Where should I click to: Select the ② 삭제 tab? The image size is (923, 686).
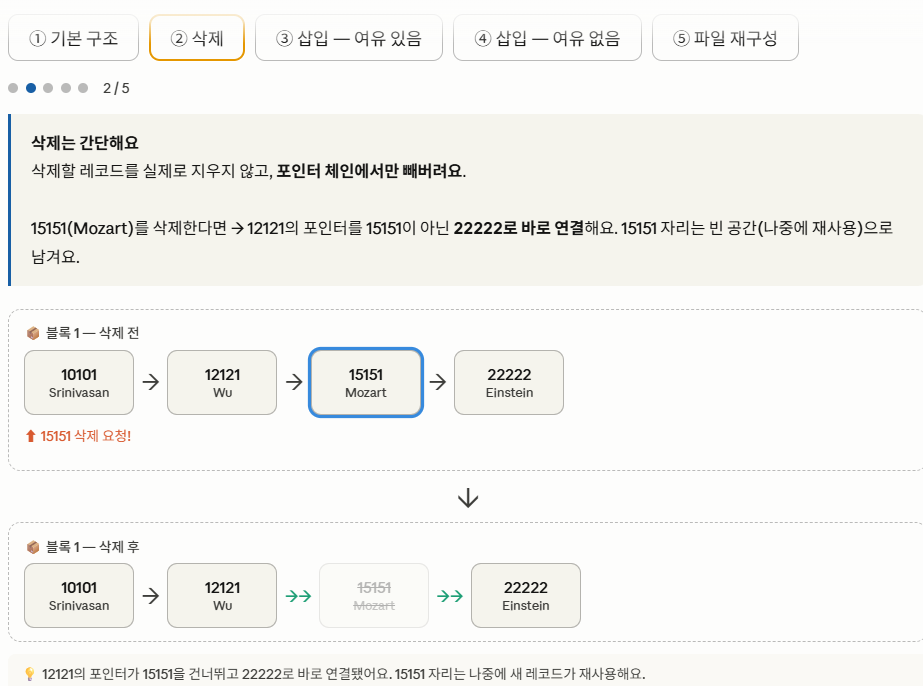[x=197, y=38]
